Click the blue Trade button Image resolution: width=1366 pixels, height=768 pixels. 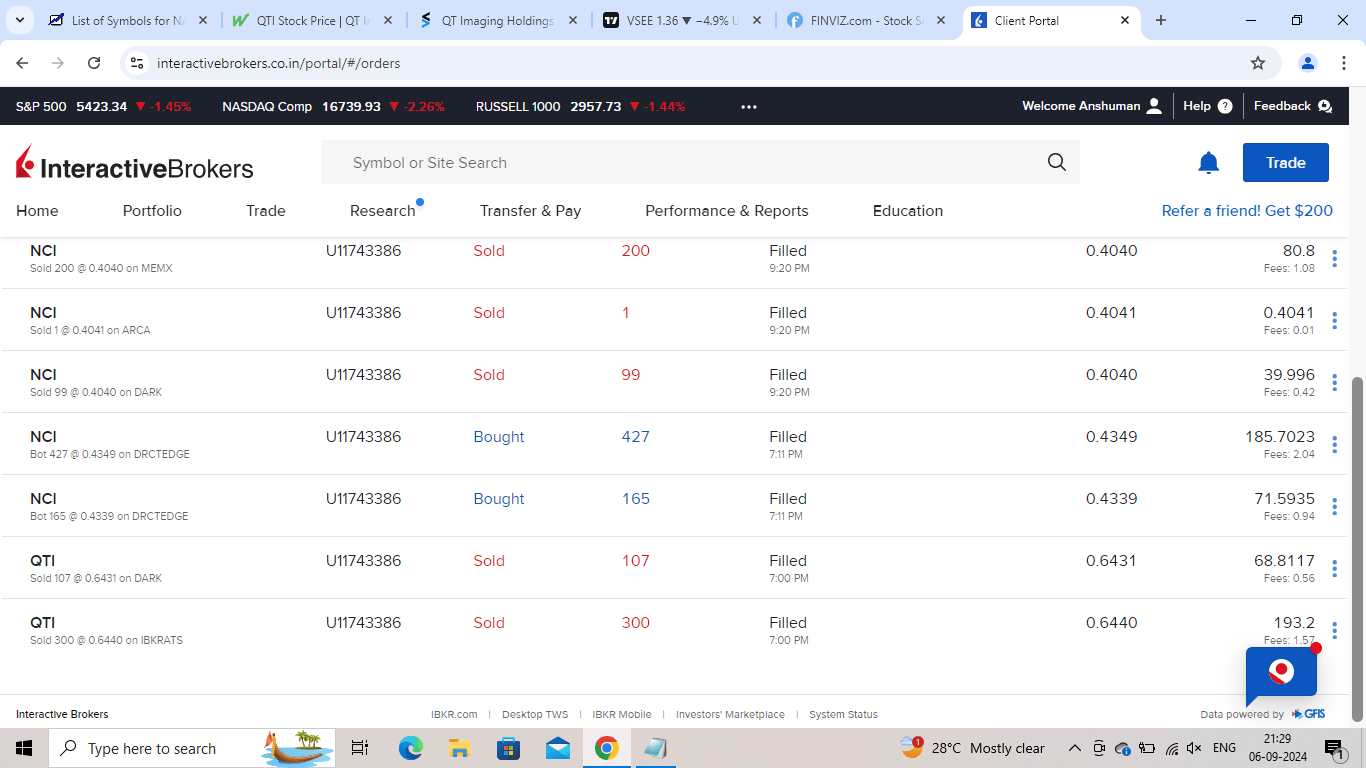click(x=1286, y=163)
